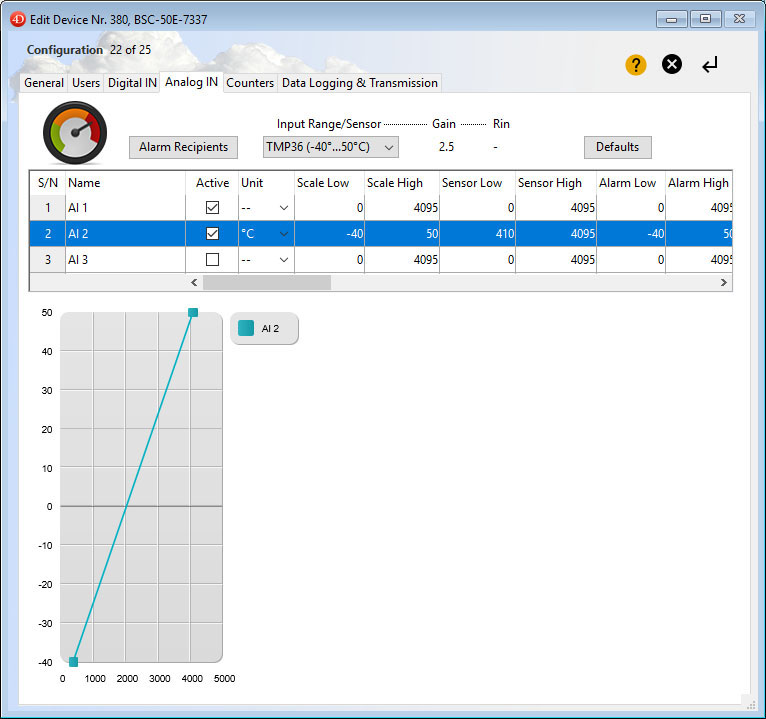Click AI 2 teal legend color swatch
The image size is (766, 719).
[x=246, y=328]
